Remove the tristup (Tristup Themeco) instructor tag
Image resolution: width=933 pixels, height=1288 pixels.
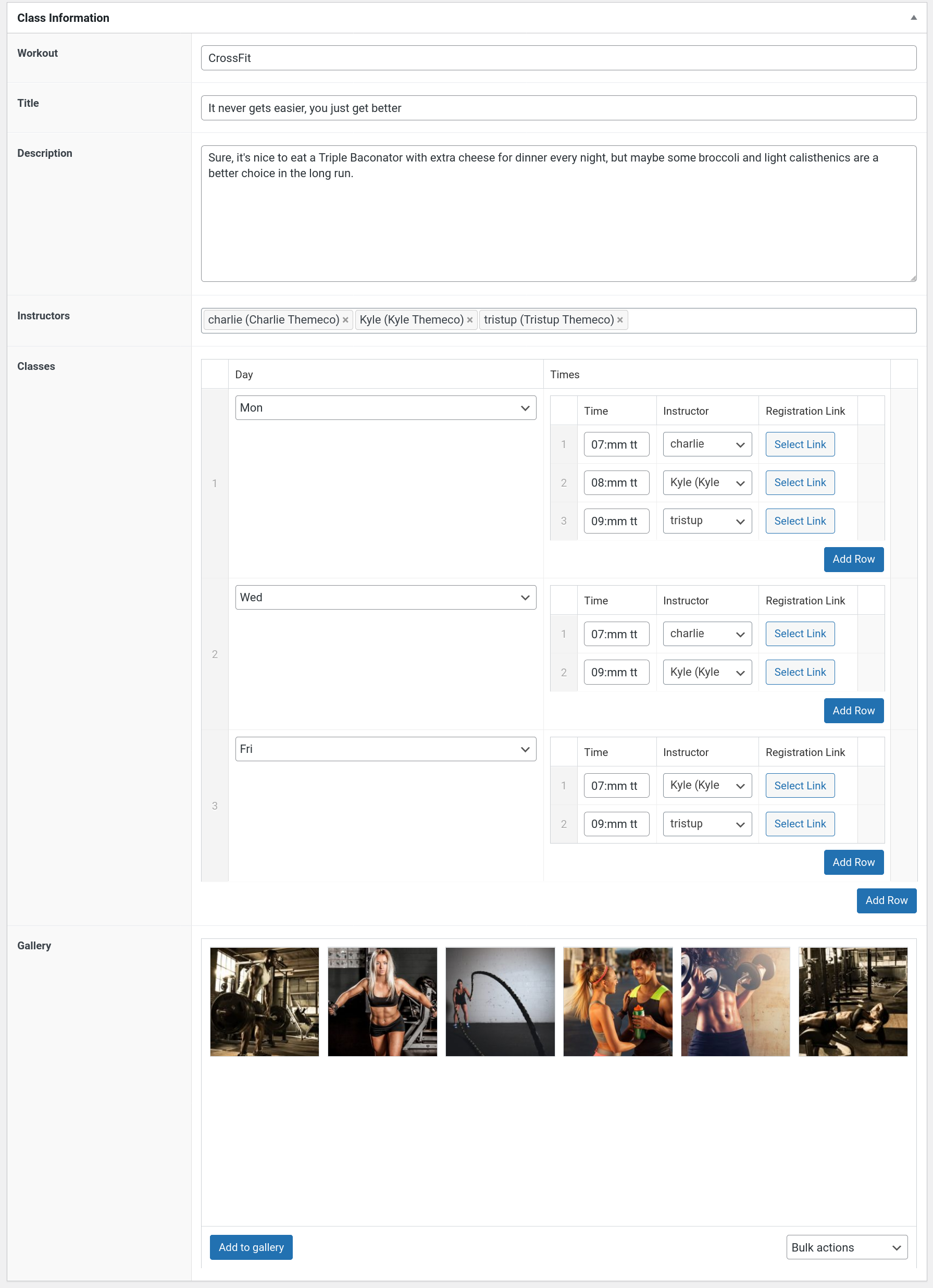point(619,320)
